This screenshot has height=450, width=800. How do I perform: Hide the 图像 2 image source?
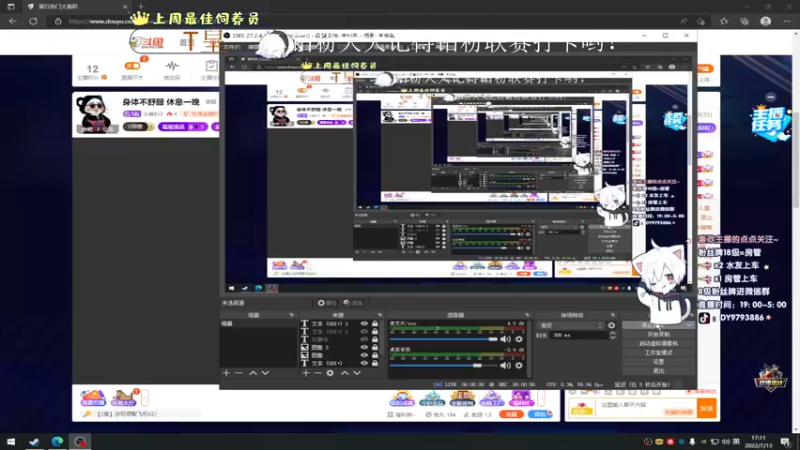[364, 347]
